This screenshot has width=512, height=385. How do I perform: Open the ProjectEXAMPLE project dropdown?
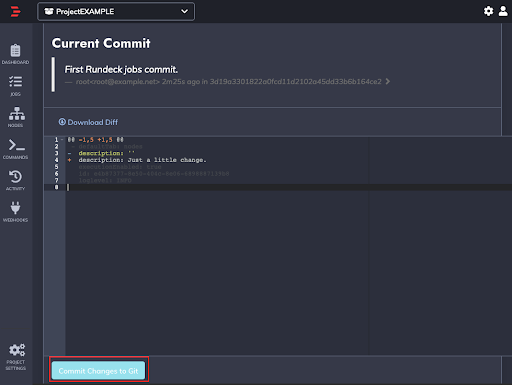coord(116,12)
